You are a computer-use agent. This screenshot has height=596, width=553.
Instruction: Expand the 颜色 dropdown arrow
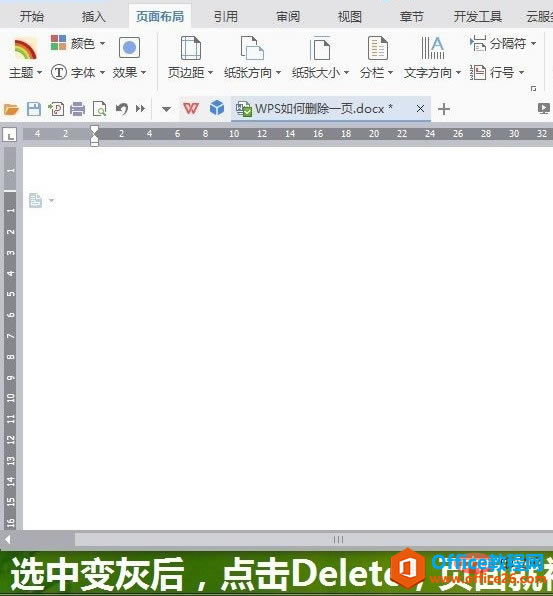tap(102, 43)
